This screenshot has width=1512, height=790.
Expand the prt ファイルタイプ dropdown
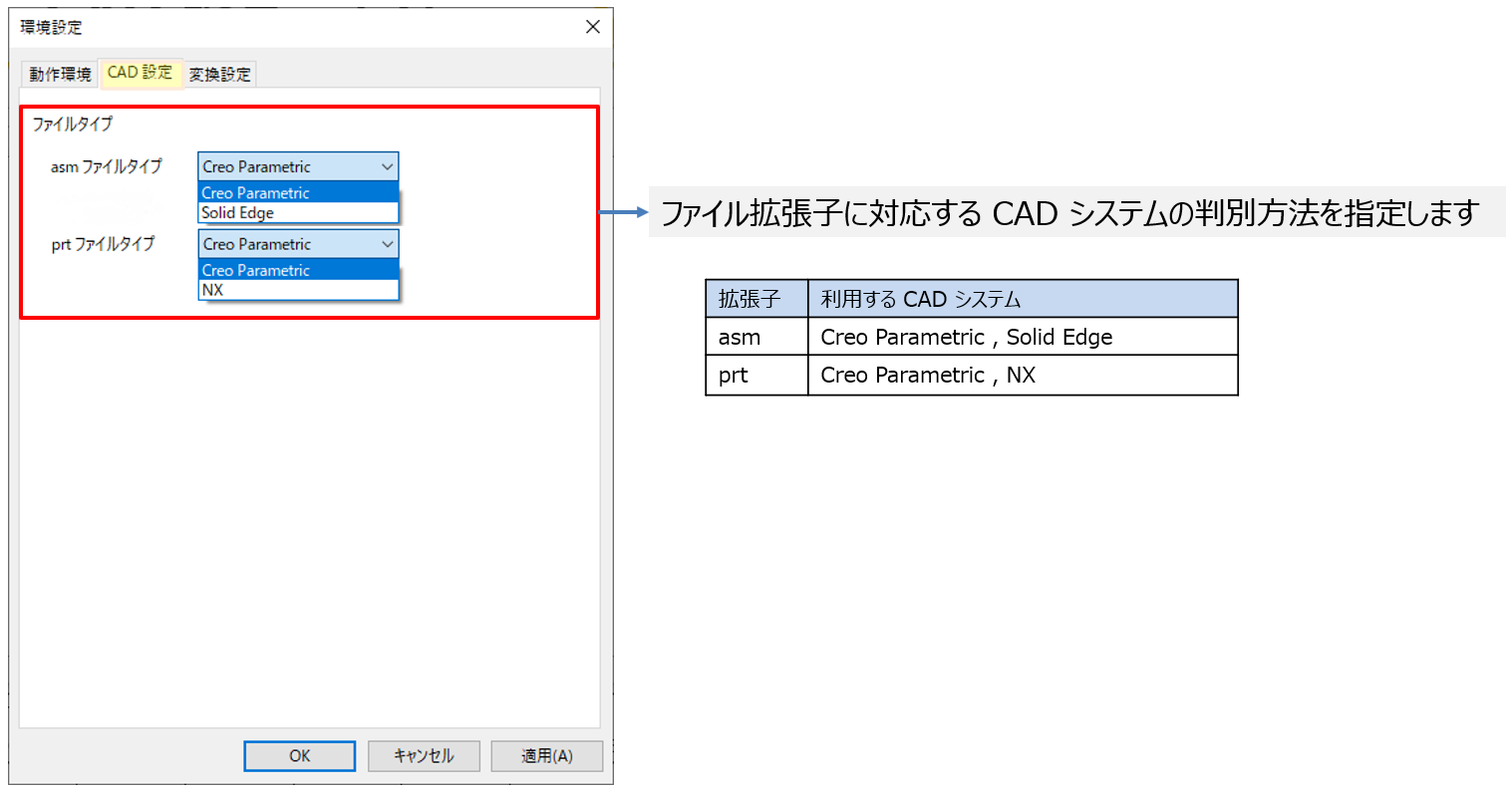tap(298, 244)
